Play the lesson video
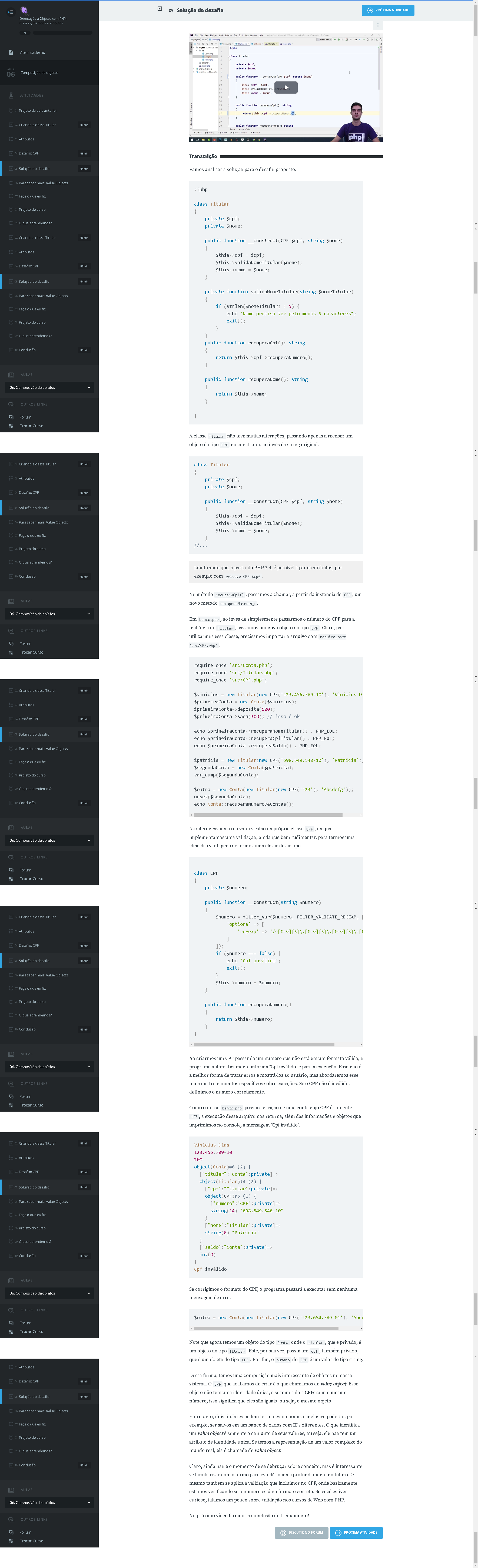 [x=286, y=87]
